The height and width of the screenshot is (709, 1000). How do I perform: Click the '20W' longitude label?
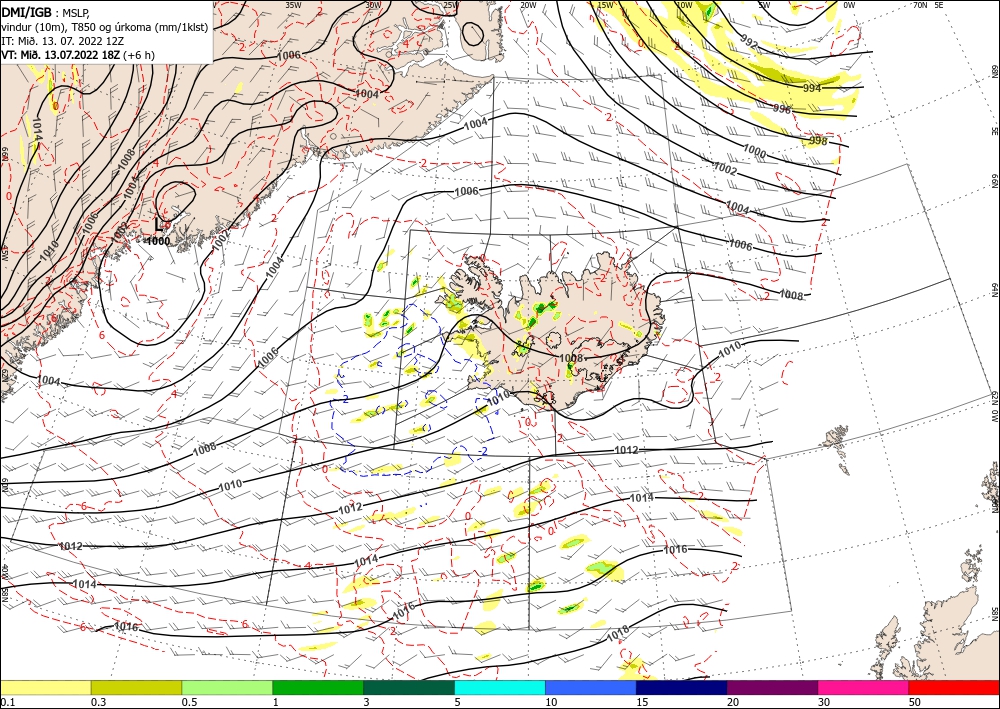(x=527, y=5)
